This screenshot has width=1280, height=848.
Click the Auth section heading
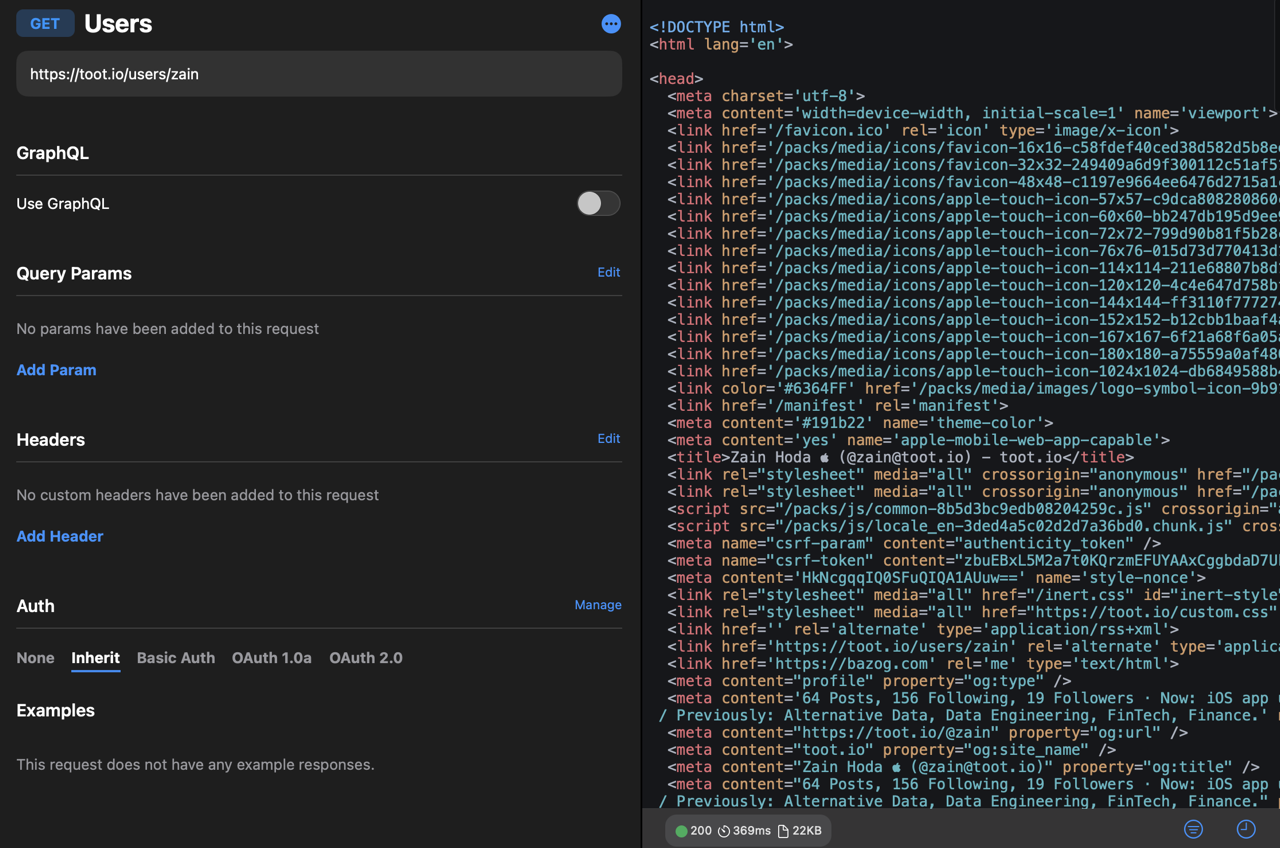36,606
